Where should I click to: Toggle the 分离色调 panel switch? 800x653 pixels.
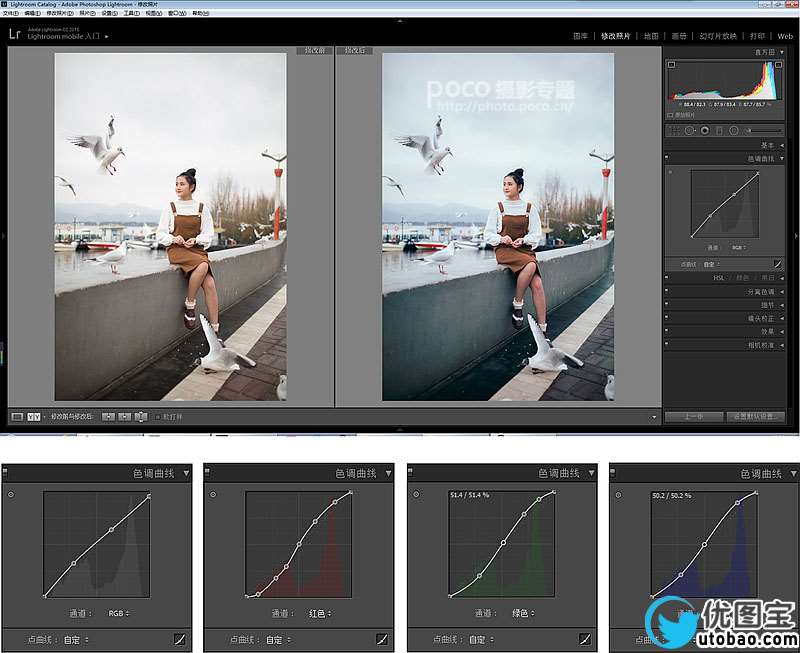click(x=667, y=291)
